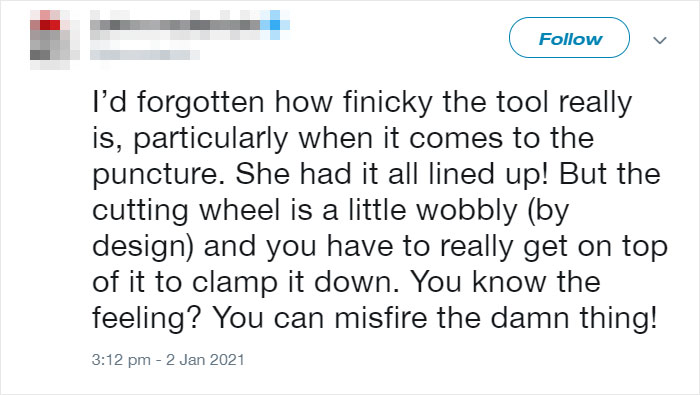The height and width of the screenshot is (395, 700).
Task: Click the "2 Jan 2021" date text
Action: pyautogui.click(x=205, y=360)
